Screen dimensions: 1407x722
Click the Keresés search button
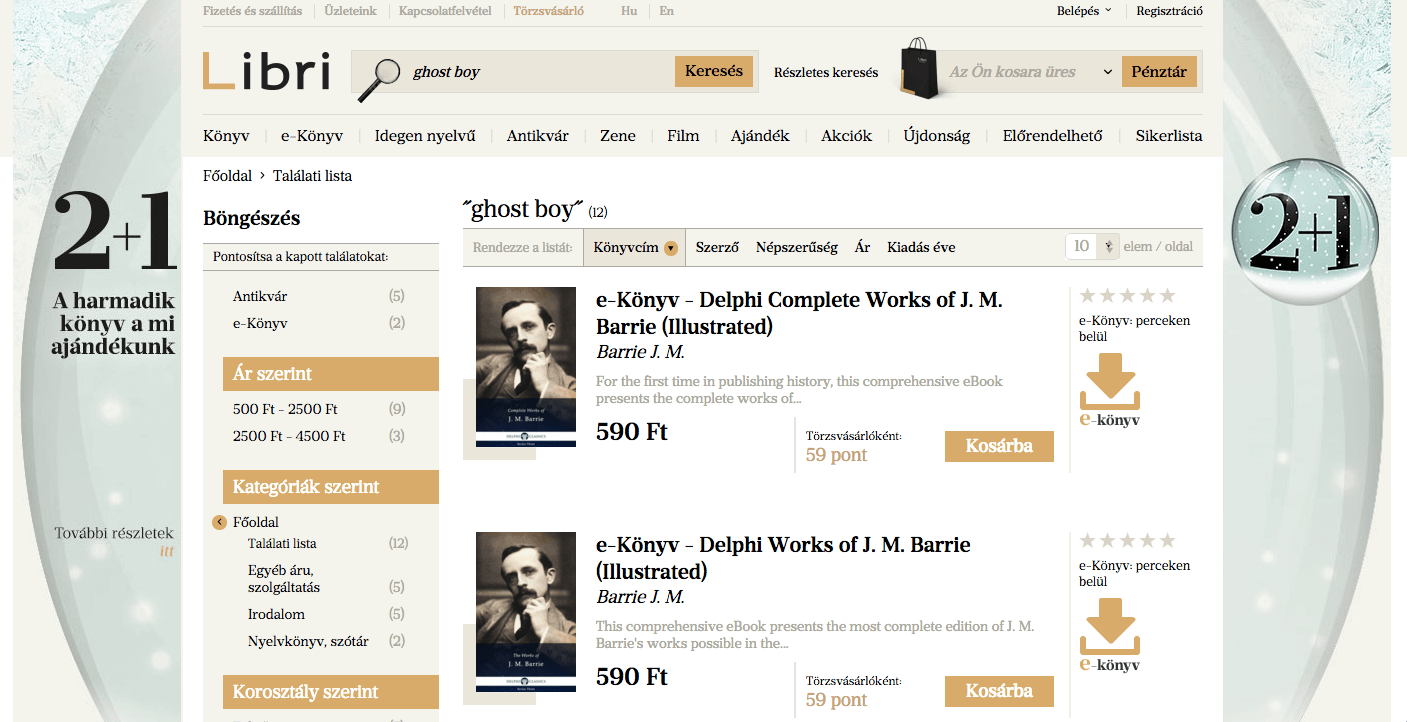(714, 72)
